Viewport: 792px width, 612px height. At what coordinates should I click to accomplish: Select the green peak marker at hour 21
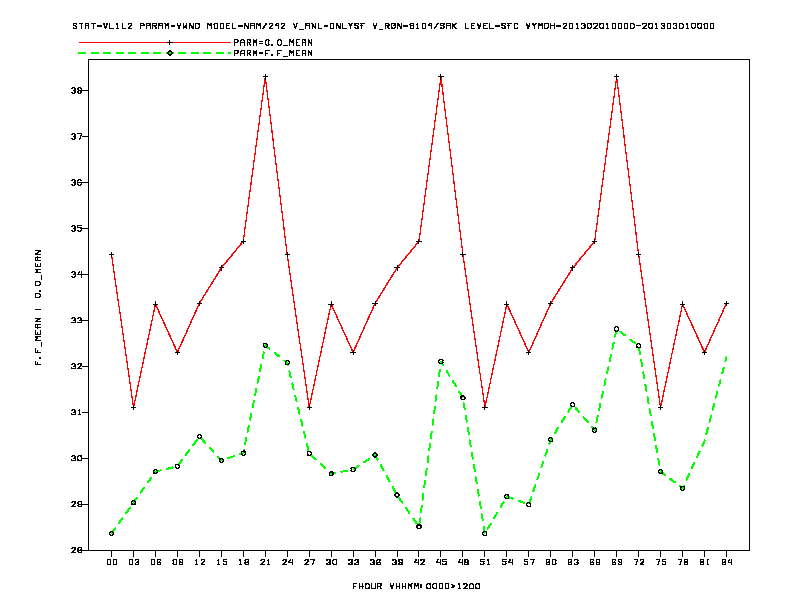tap(265, 345)
